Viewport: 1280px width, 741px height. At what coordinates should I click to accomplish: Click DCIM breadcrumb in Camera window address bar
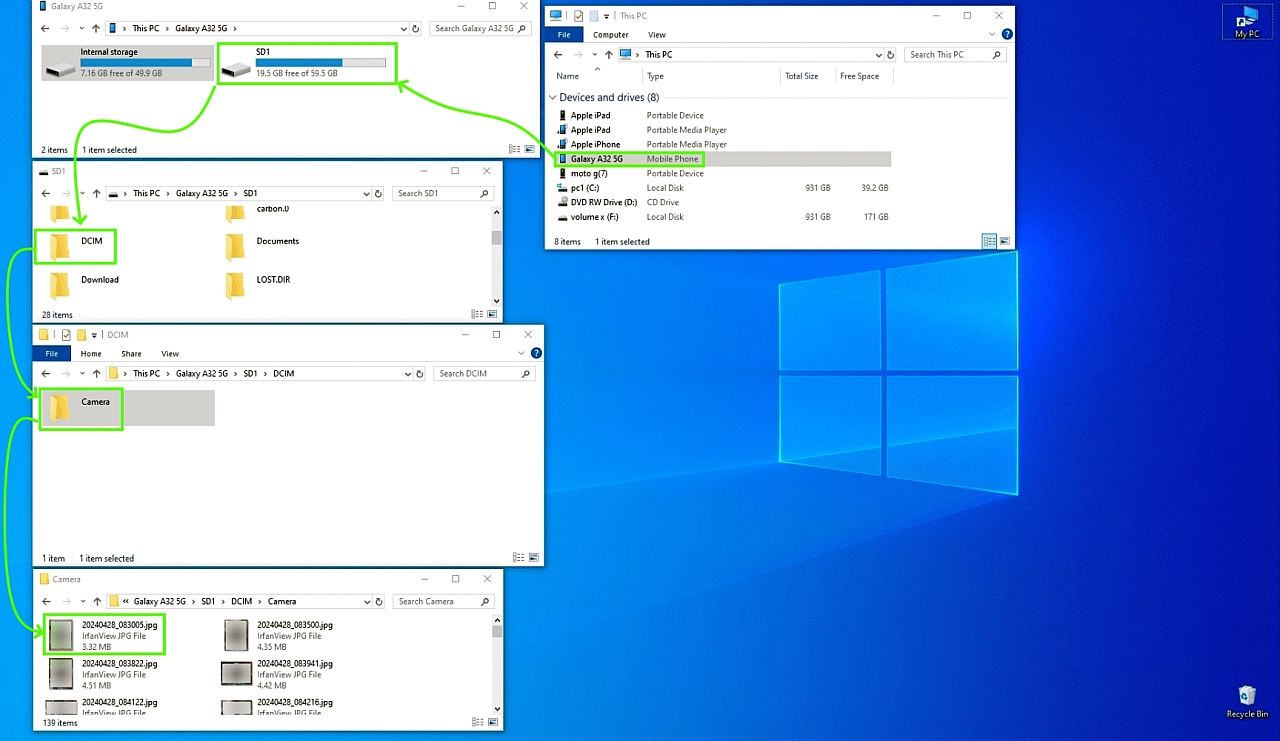click(241, 601)
